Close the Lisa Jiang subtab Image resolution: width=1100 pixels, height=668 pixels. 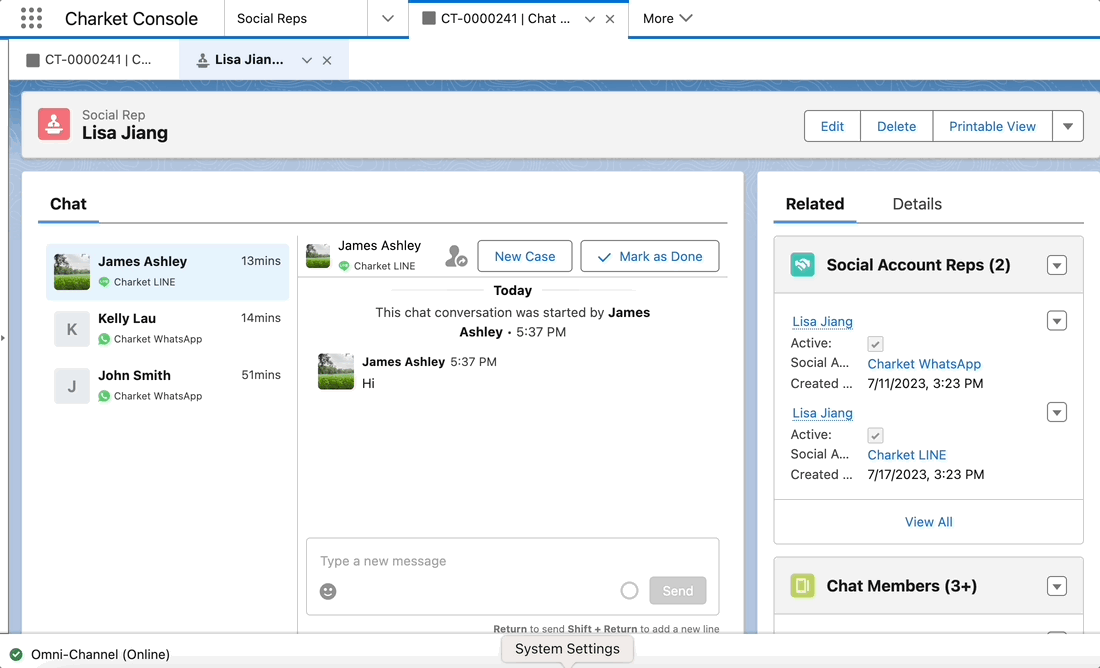(327, 60)
